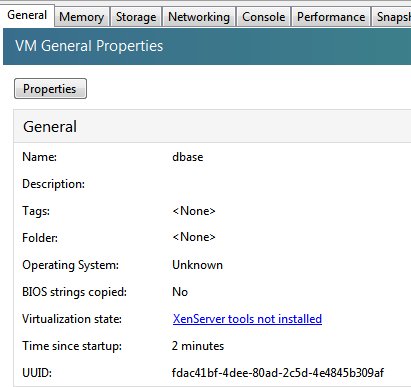The width and height of the screenshot is (411, 387).
Task: Click the Tags value <None>
Action: click(194, 211)
